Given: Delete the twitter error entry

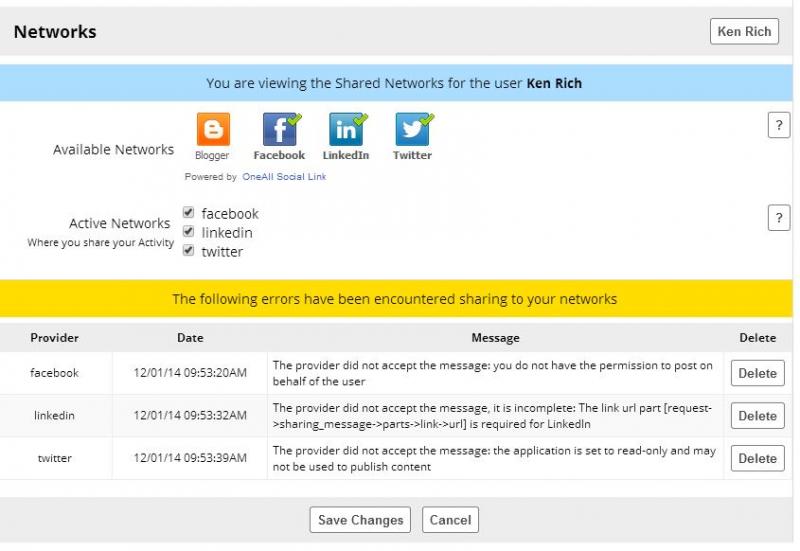Looking at the screenshot, I should click(x=757, y=458).
